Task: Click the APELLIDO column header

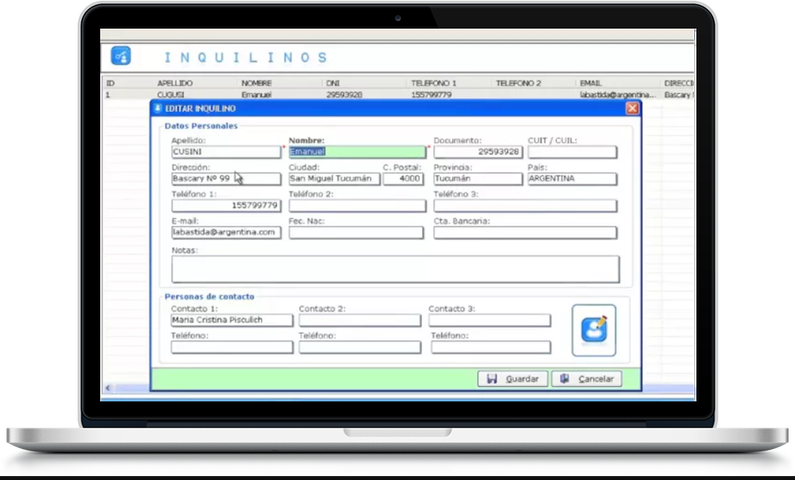Action: (x=175, y=83)
